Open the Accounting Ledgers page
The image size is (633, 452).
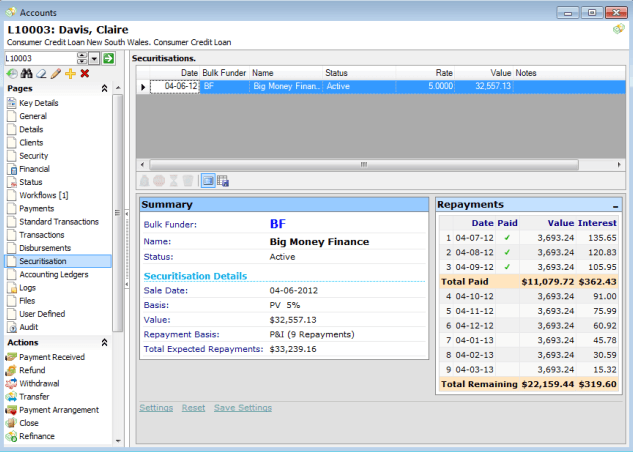pyautogui.click(x=54, y=274)
